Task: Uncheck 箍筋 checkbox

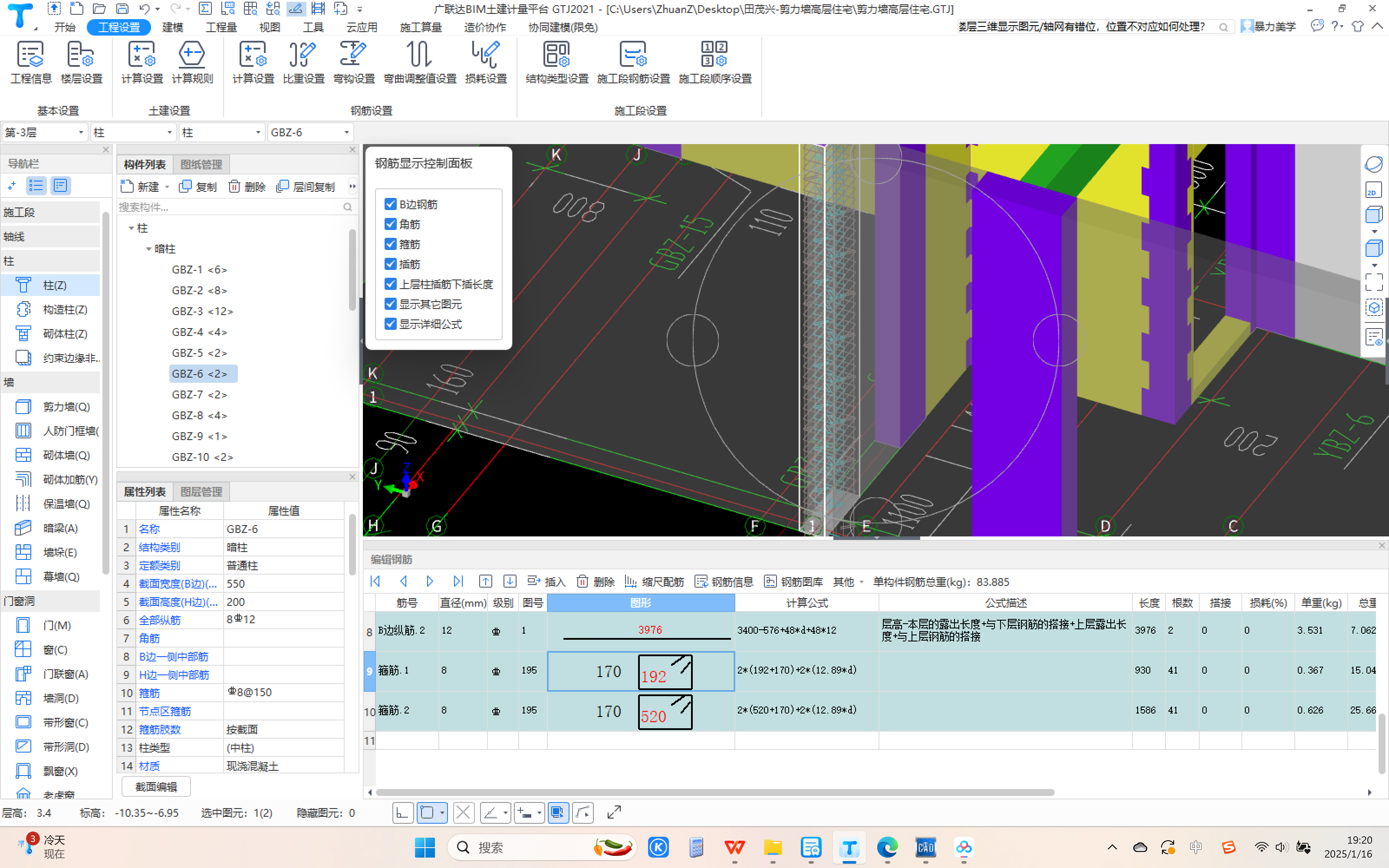Action: (x=391, y=244)
